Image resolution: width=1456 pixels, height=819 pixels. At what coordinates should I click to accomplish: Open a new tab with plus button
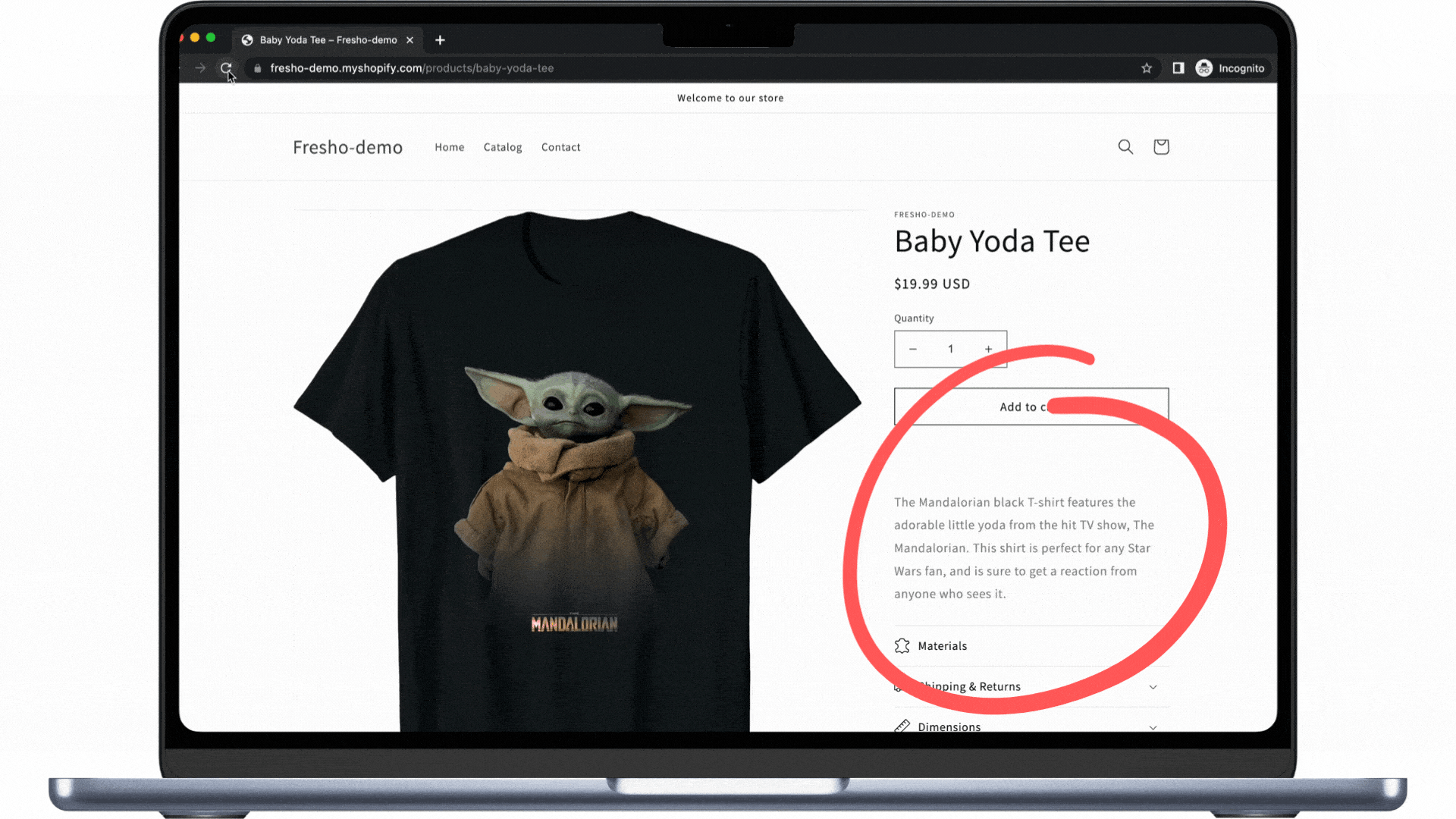[440, 40]
